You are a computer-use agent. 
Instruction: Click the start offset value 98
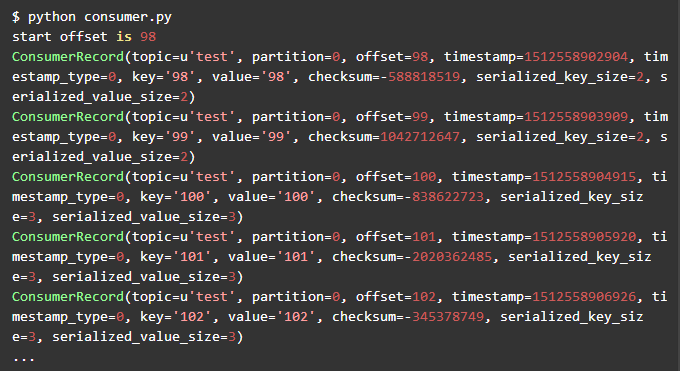(148, 37)
